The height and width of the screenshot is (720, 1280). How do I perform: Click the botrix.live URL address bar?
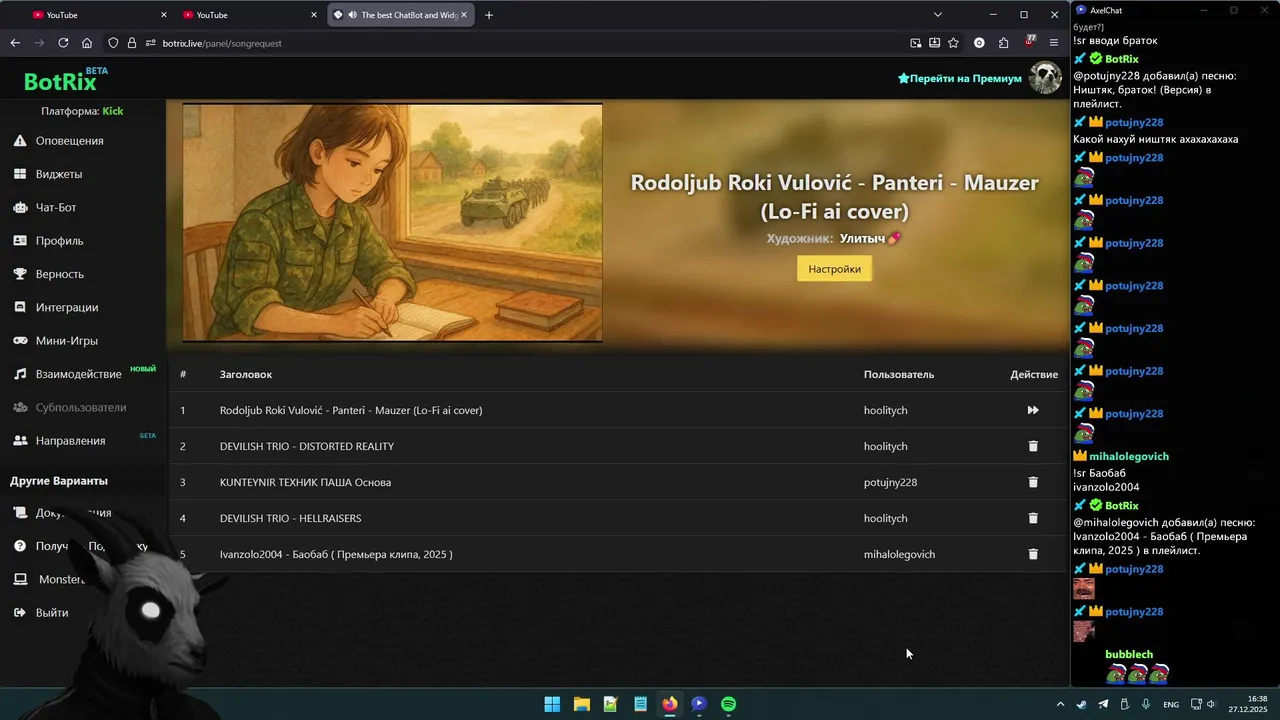click(x=520, y=43)
